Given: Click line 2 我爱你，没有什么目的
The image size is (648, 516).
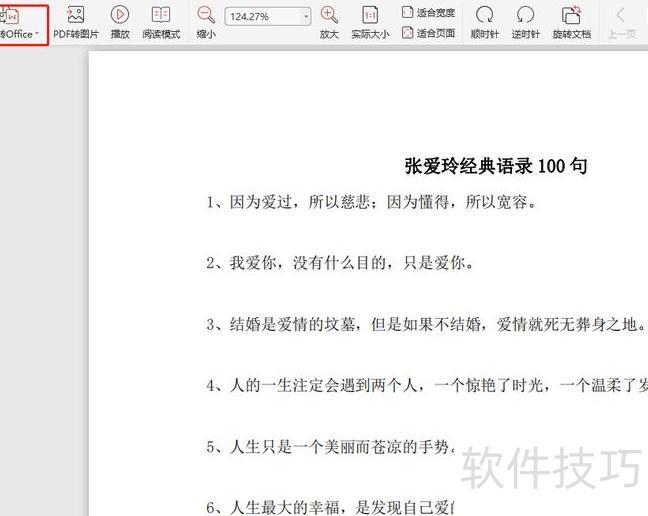Looking at the screenshot, I should point(340,263).
